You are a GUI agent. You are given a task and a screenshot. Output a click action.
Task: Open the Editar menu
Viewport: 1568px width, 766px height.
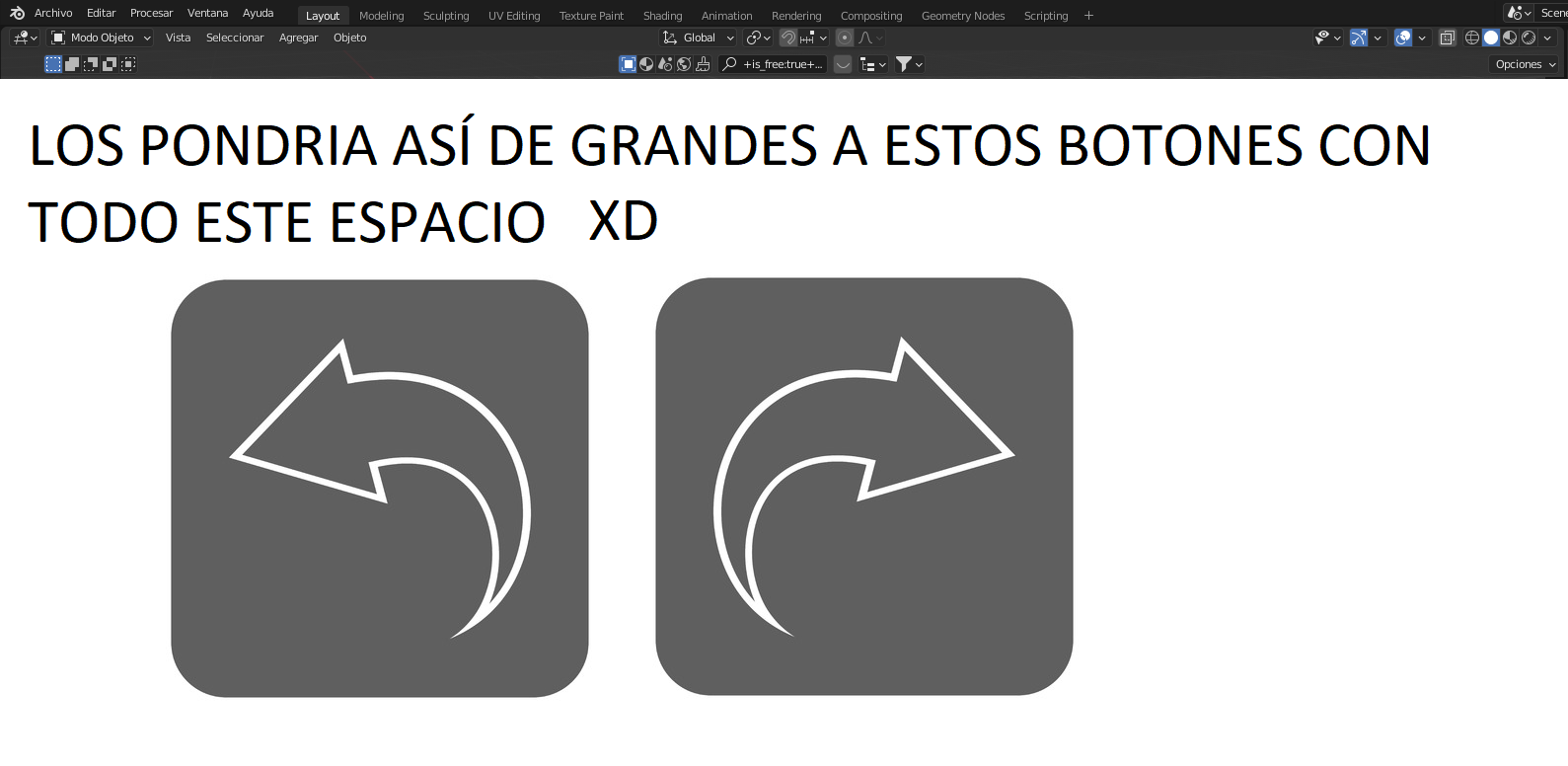(101, 13)
